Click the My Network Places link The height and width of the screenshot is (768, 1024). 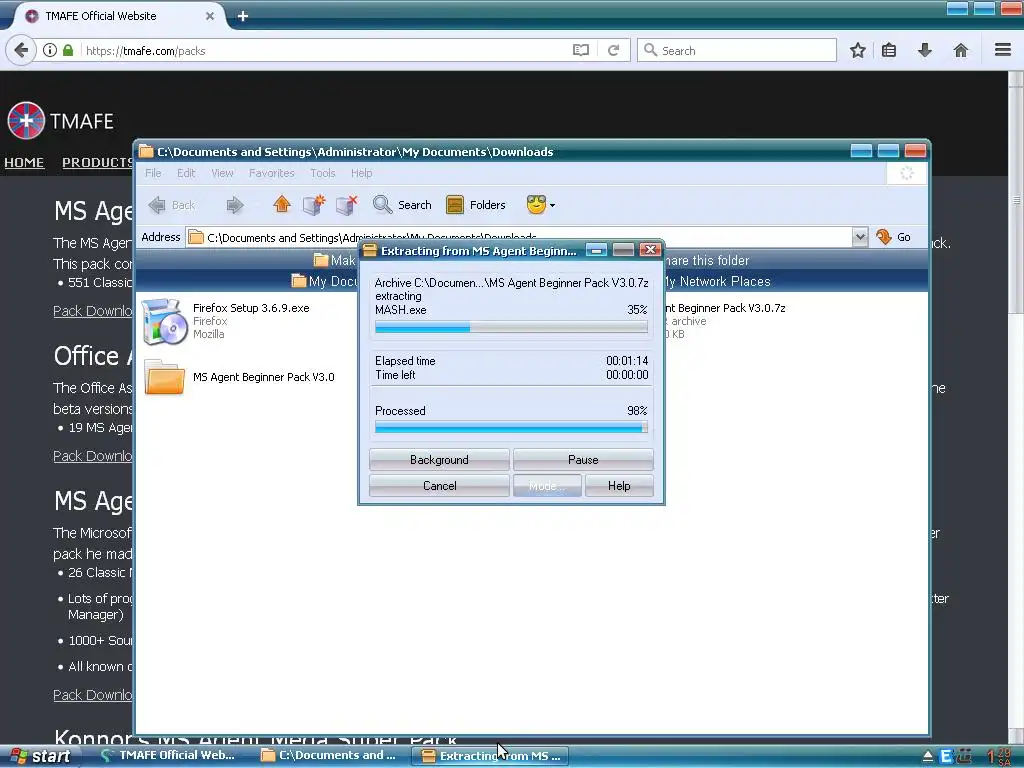point(716,281)
